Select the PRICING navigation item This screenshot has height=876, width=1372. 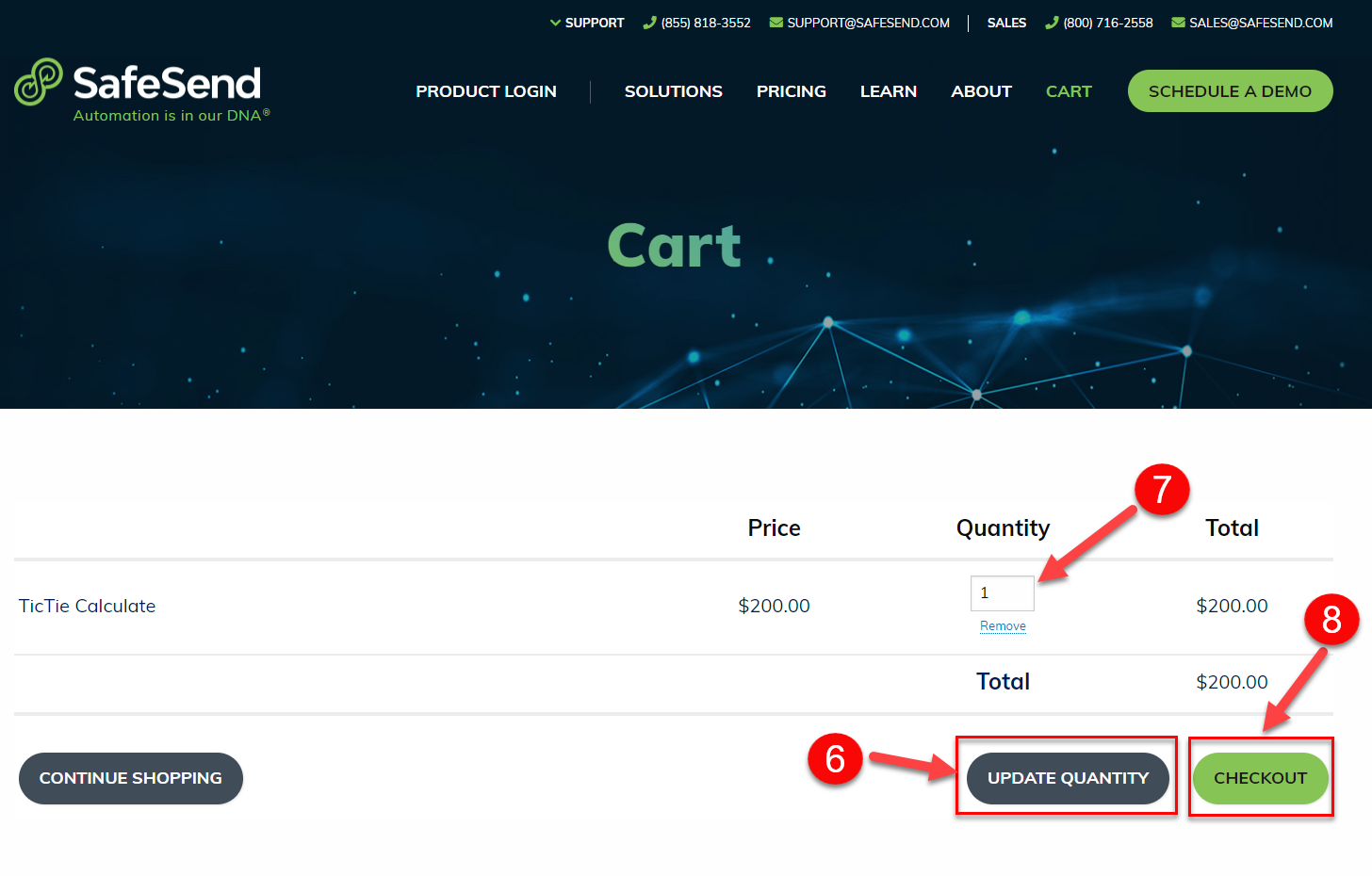tap(791, 90)
